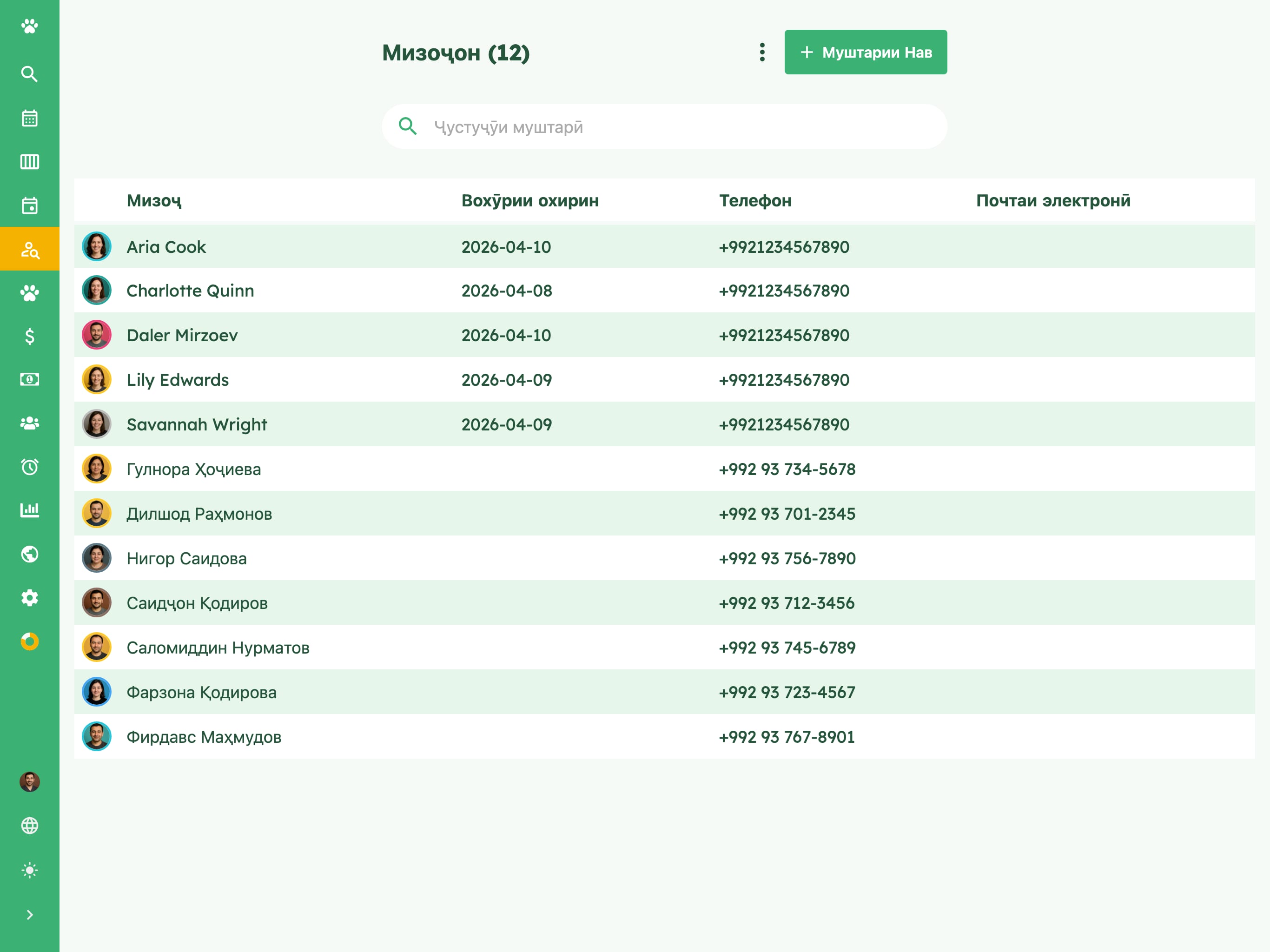Open the Дилшод Раҳмонов client row
This screenshot has width=1270, height=952.
pyautogui.click(x=664, y=514)
